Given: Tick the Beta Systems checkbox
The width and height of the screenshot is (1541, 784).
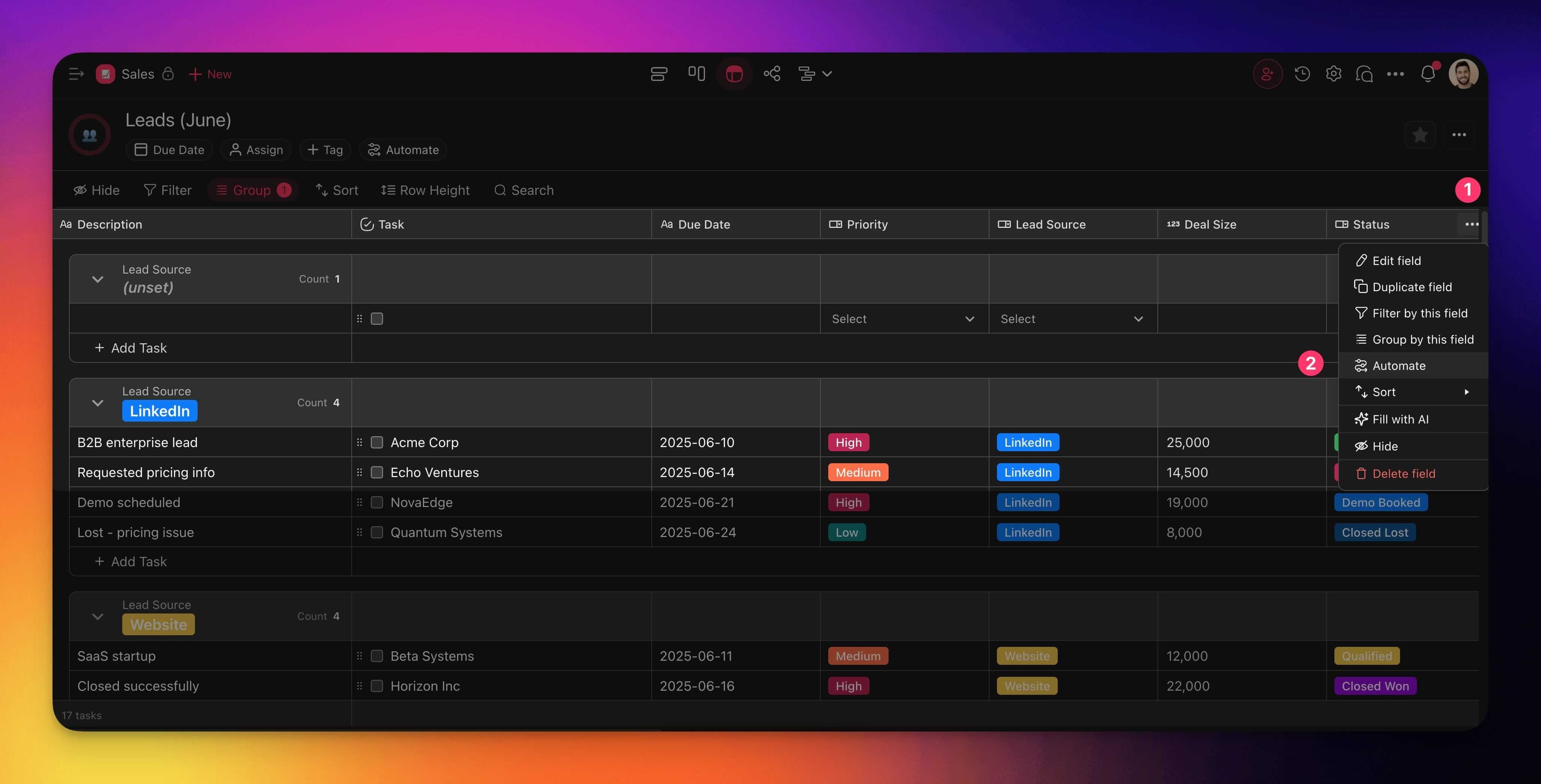Looking at the screenshot, I should tap(377, 656).
